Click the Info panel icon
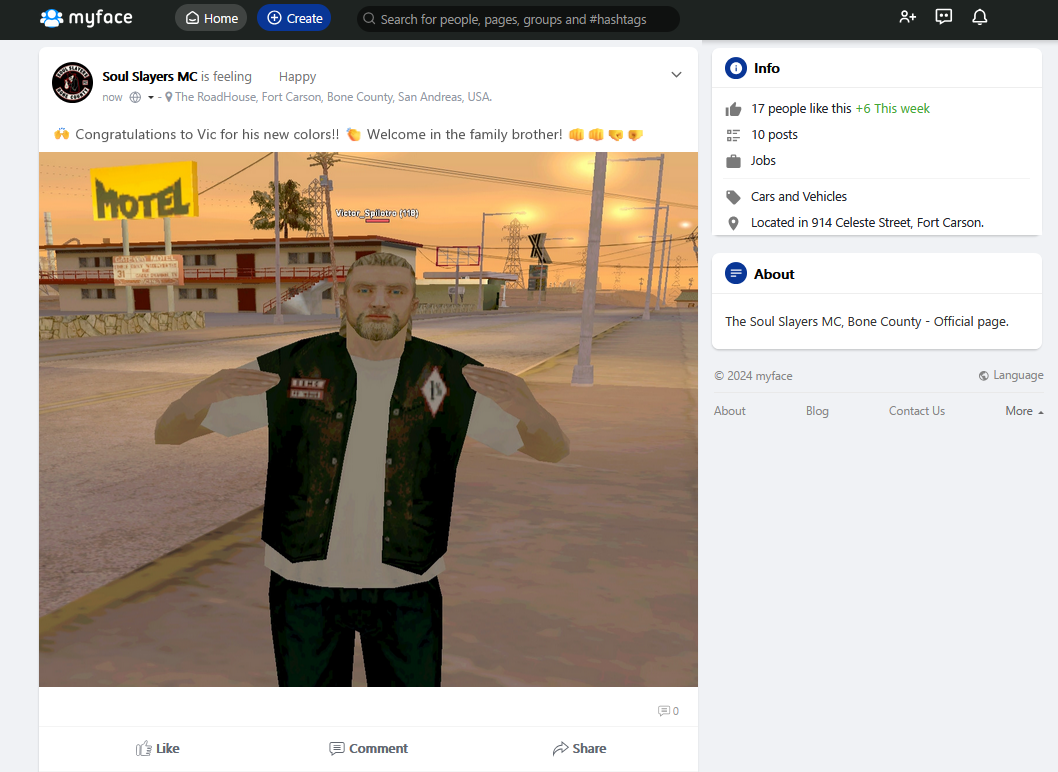 [x=735, y=68]
